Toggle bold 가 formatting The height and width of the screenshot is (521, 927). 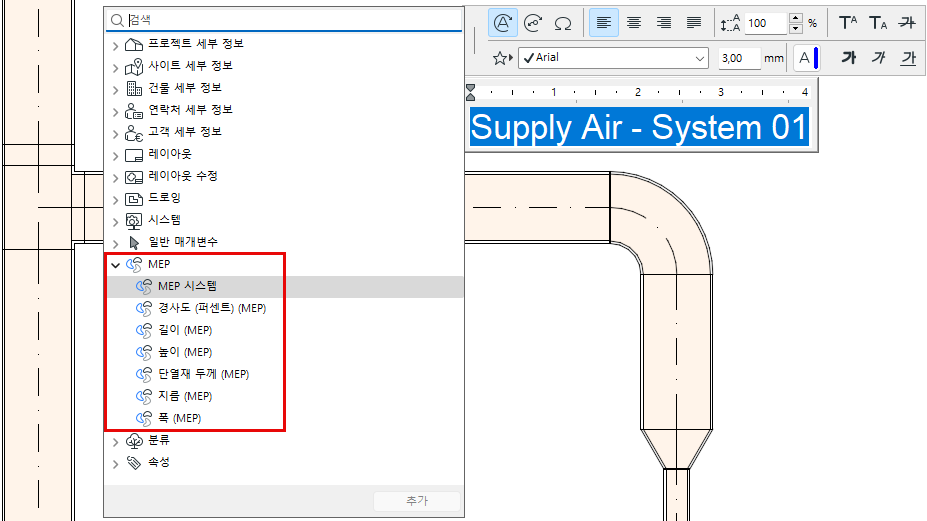click(x=848, y=58)
